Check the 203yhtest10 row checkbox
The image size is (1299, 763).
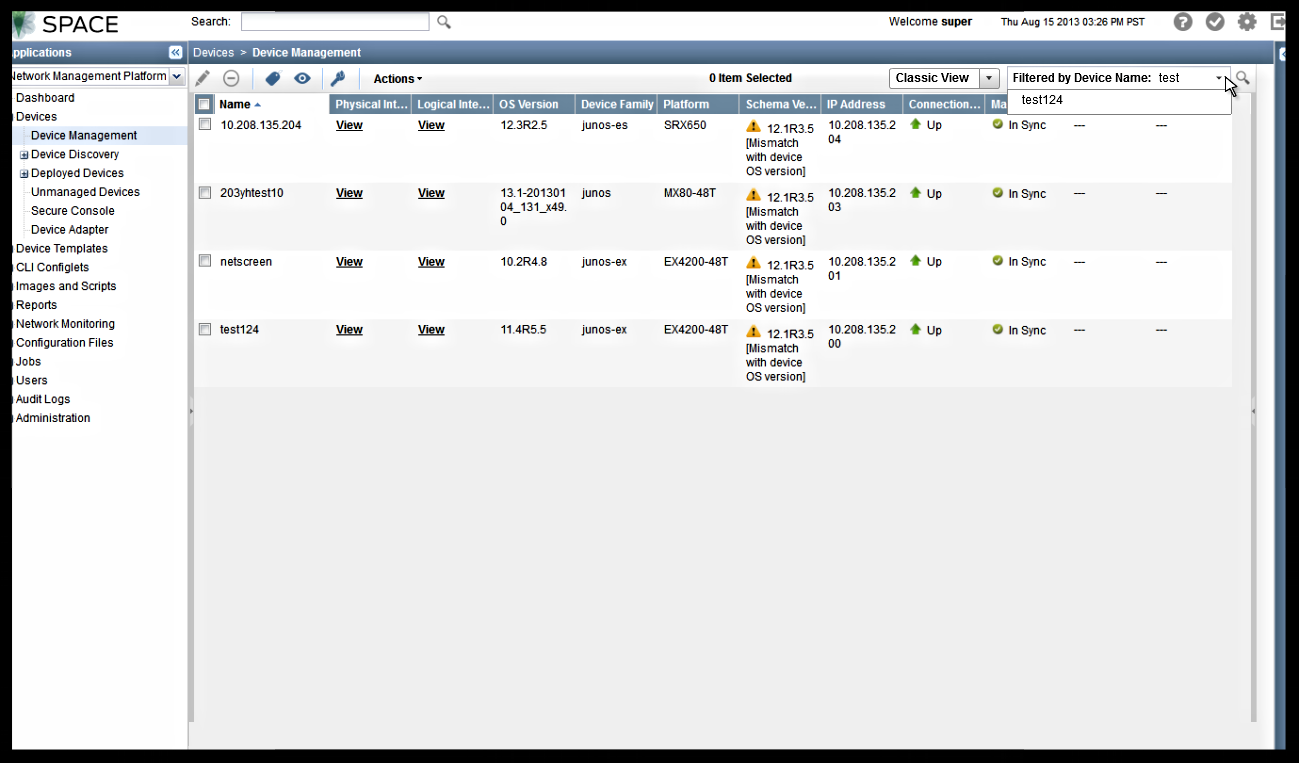tap(204, 192)
